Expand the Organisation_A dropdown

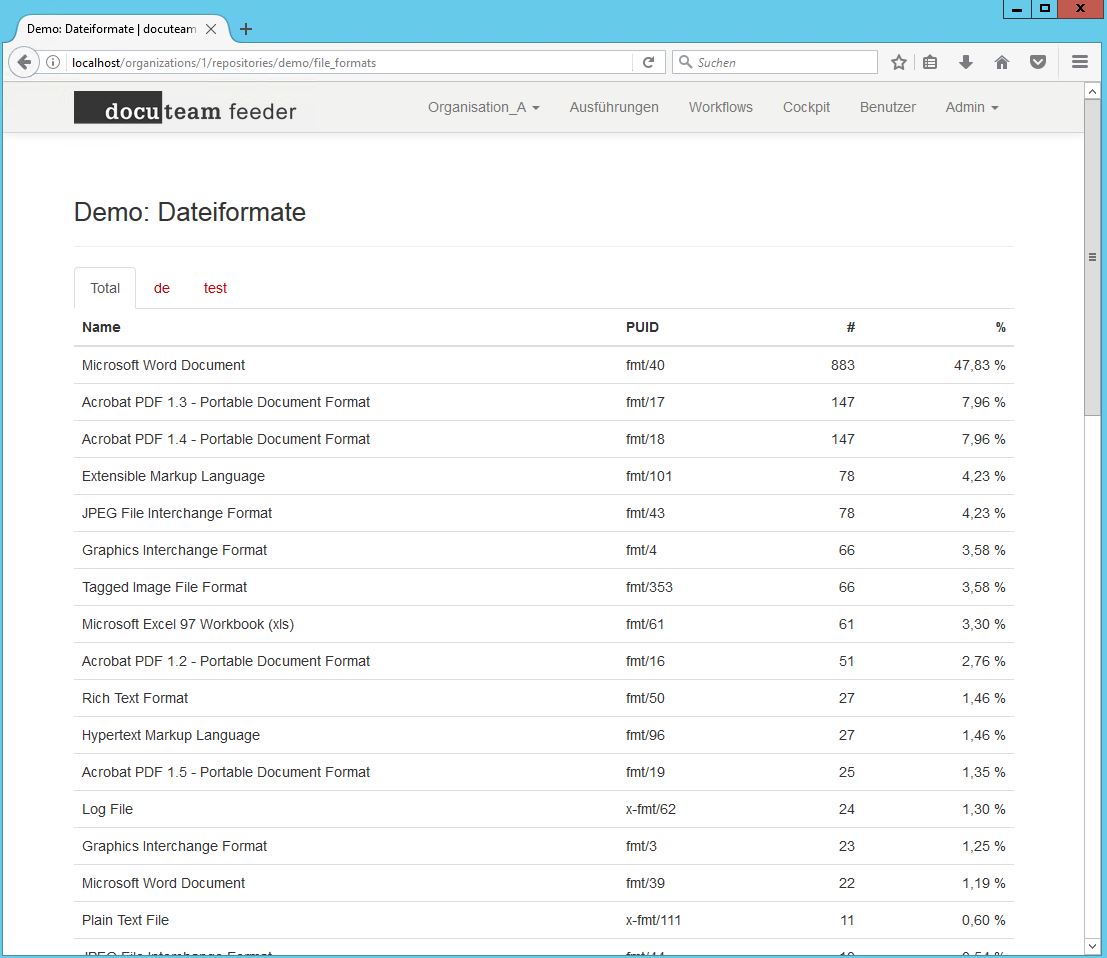coord(483,107)
